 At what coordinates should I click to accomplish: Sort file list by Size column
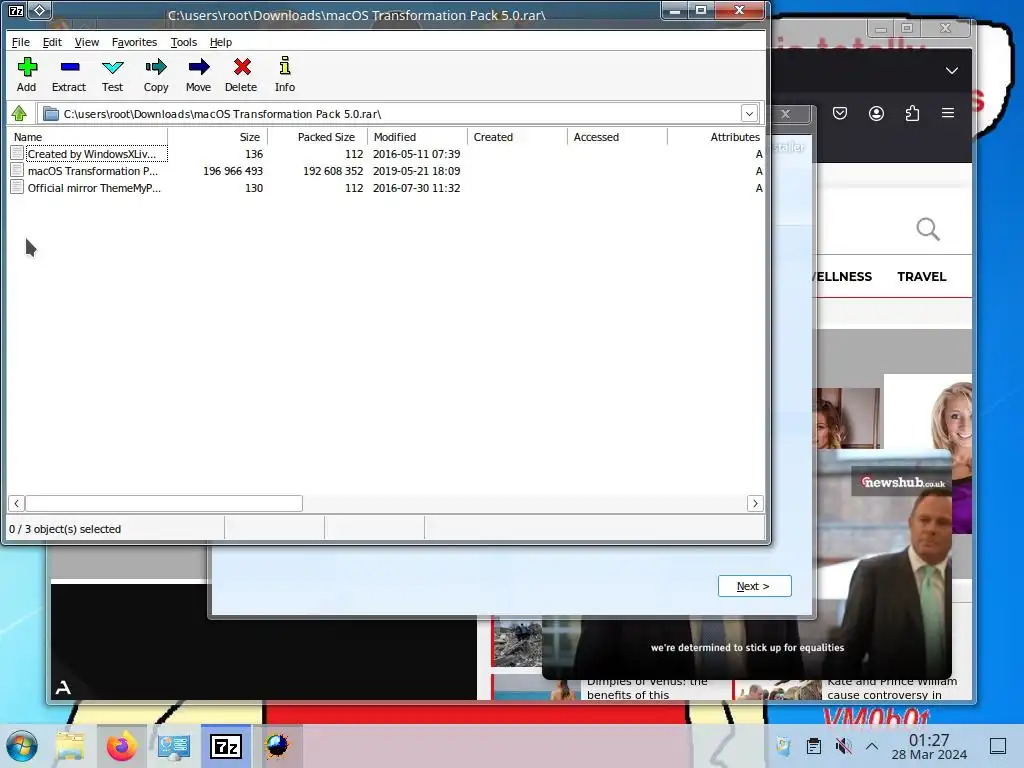pyautogui.click(x=217, y=137)
